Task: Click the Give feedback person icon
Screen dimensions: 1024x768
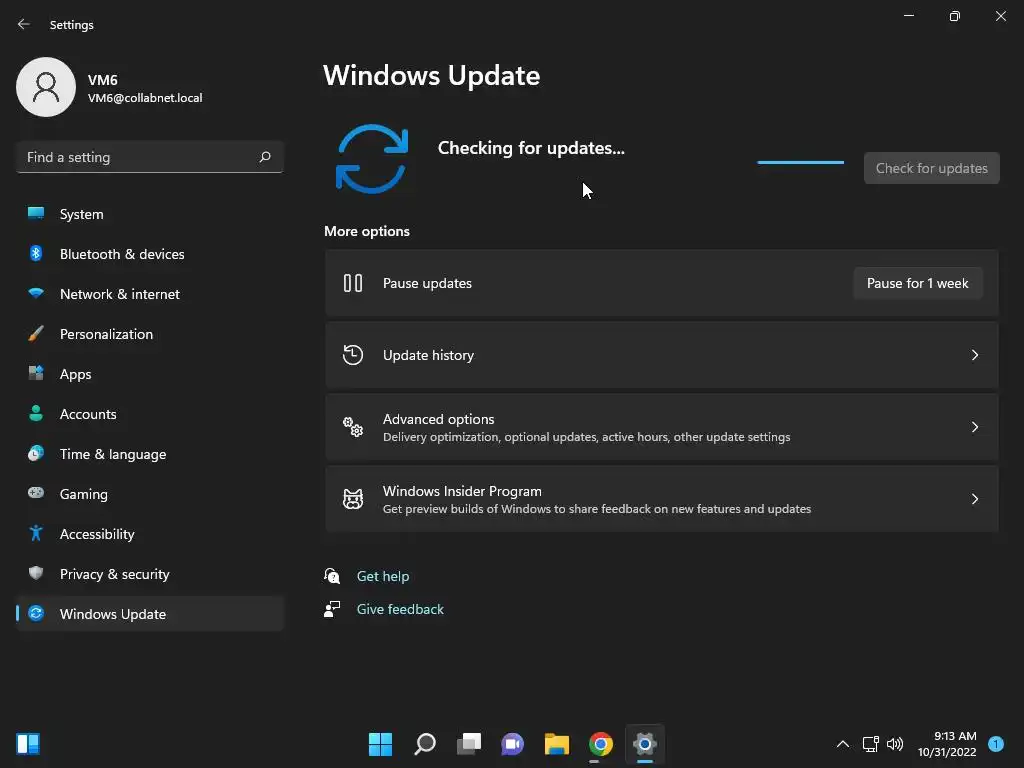Action: (x=332, y=609)
